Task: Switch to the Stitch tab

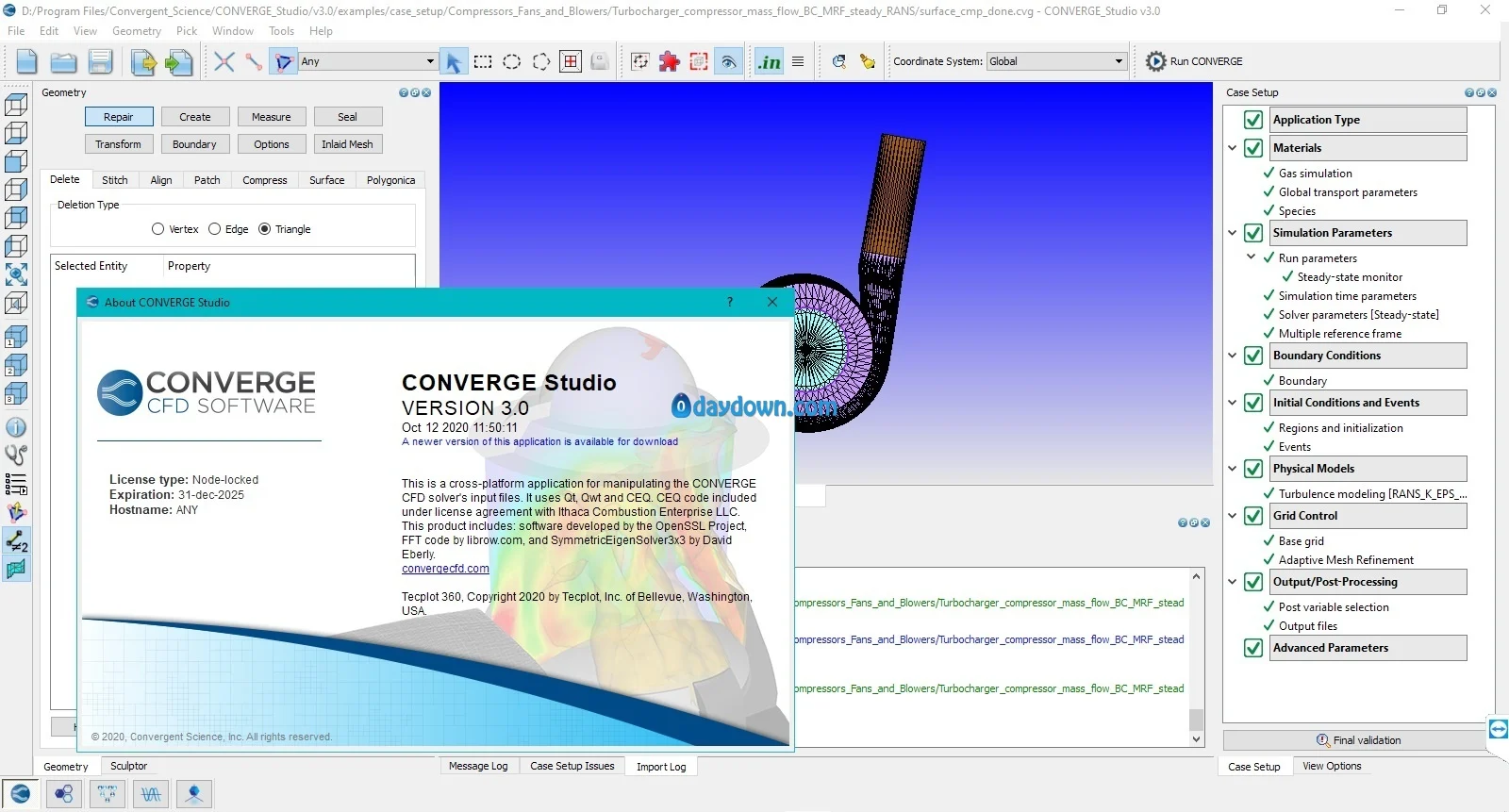Action: 115,180
